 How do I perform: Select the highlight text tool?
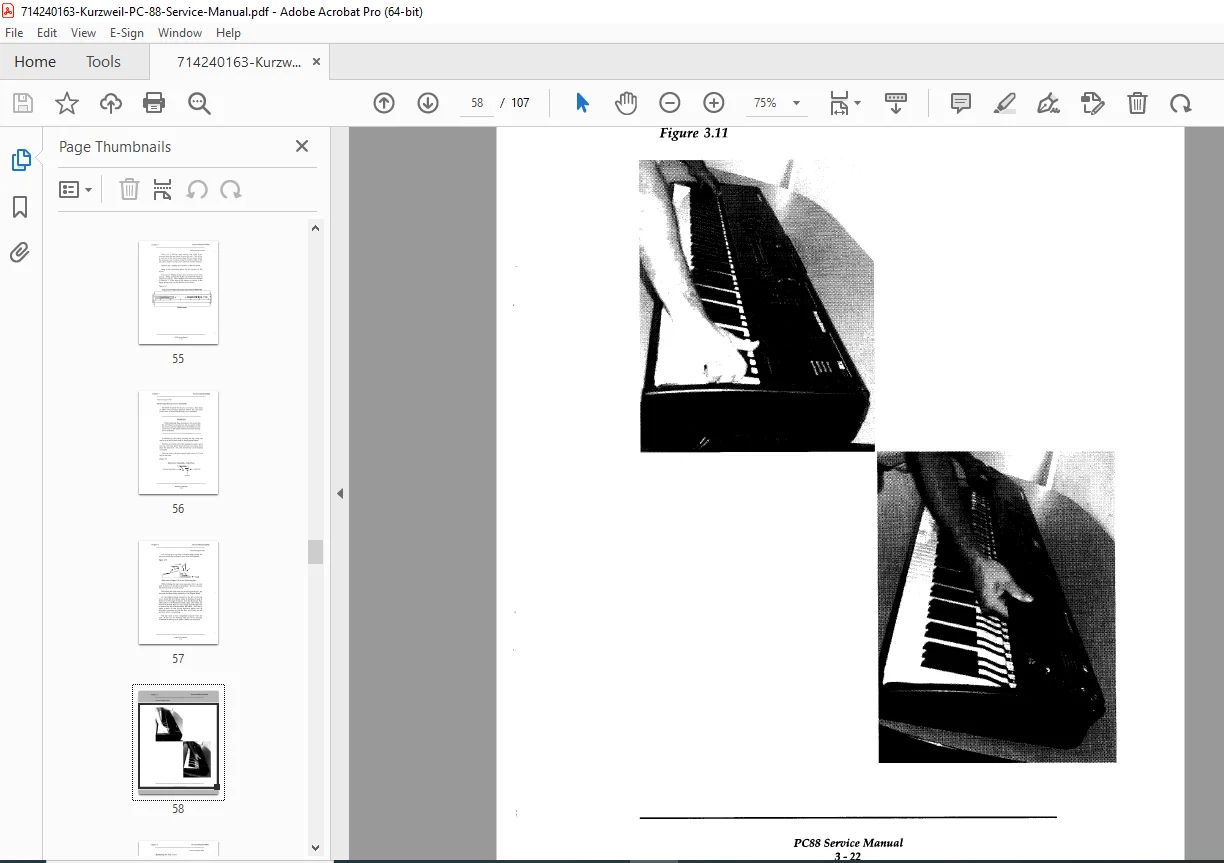pyautogui.click(x=1005, y=103)
